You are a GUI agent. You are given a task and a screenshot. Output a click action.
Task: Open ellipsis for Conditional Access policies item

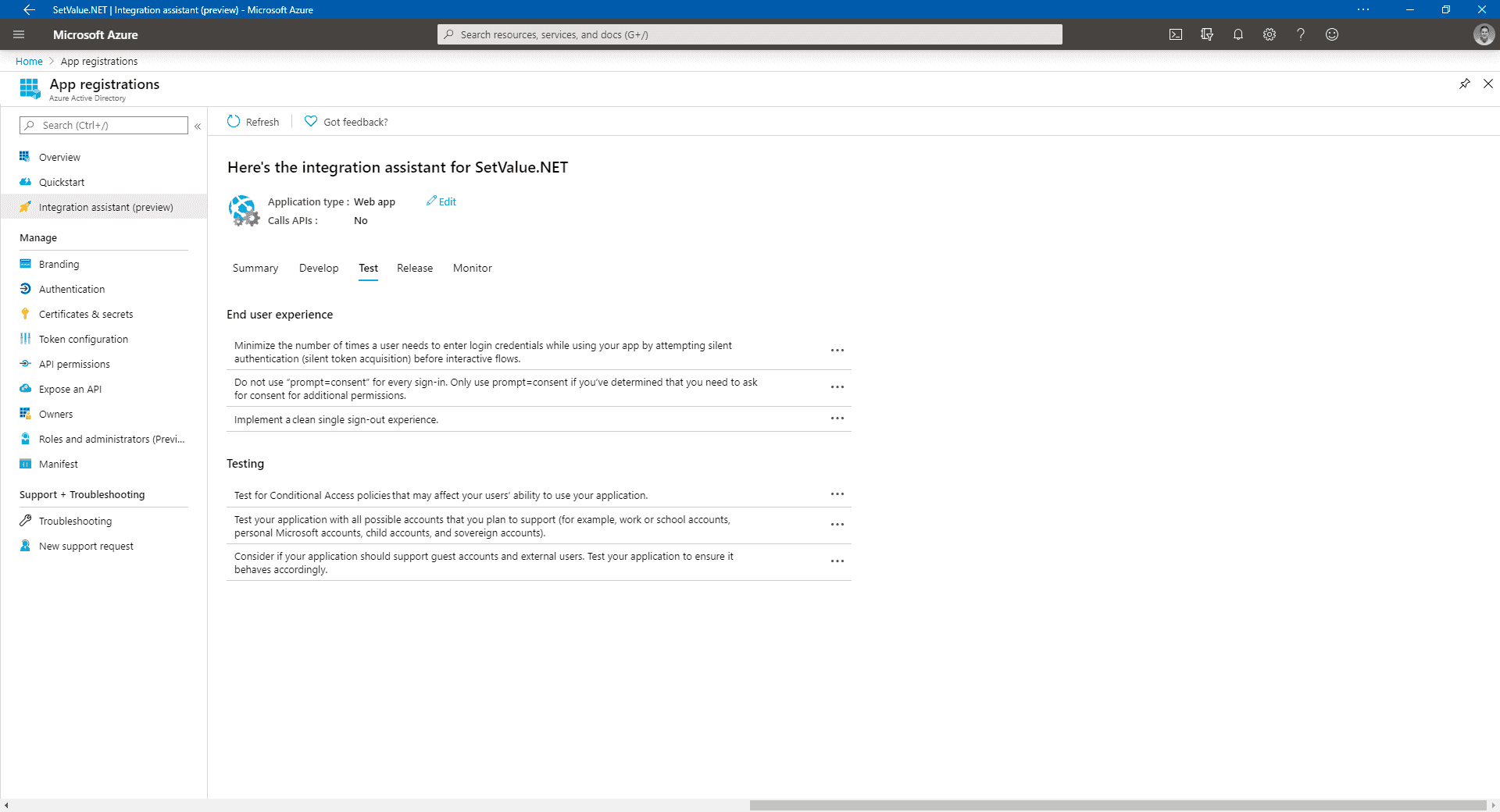click(837, 494)
